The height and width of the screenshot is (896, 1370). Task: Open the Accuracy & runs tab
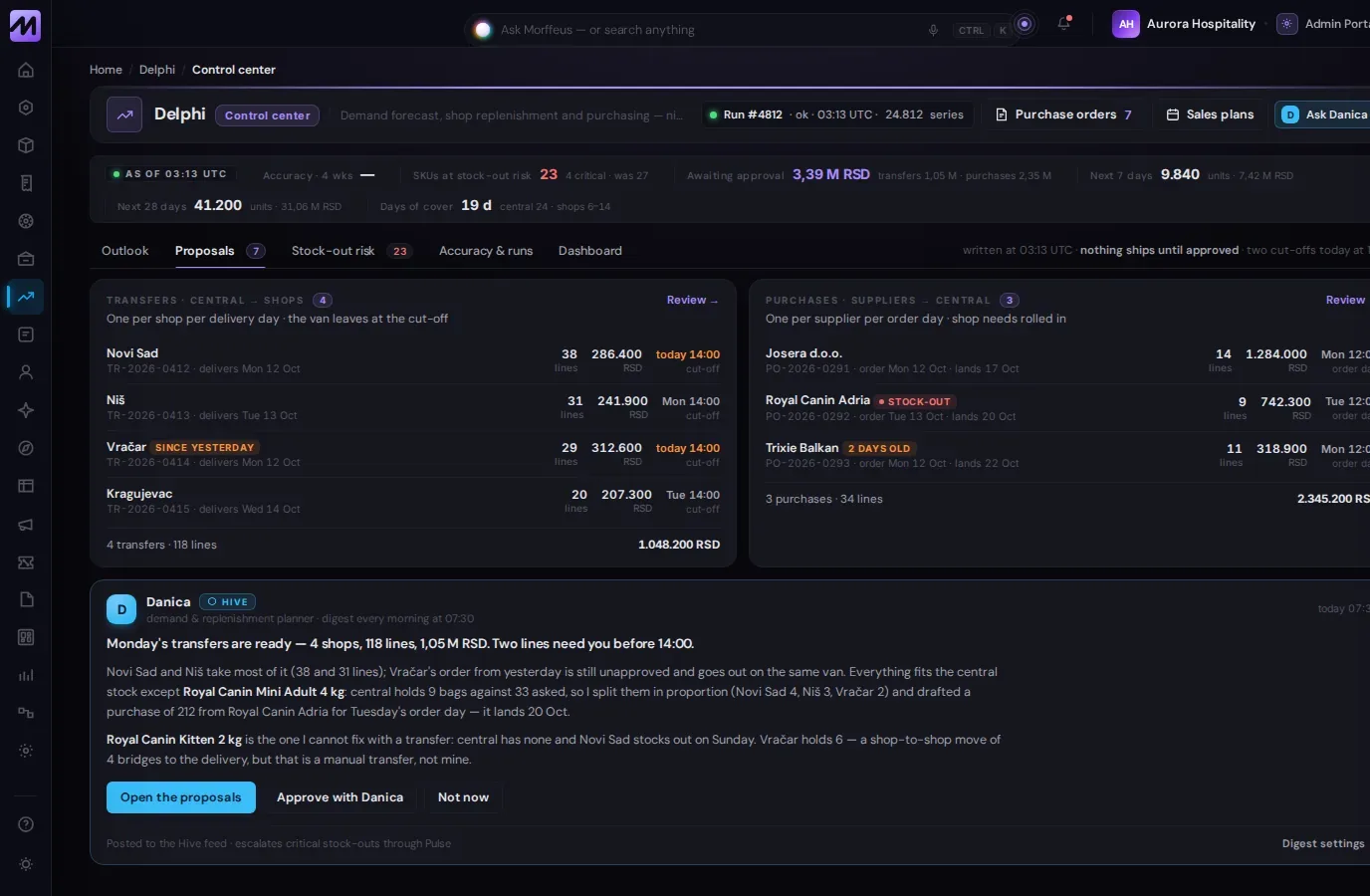[x=486, y=251]
